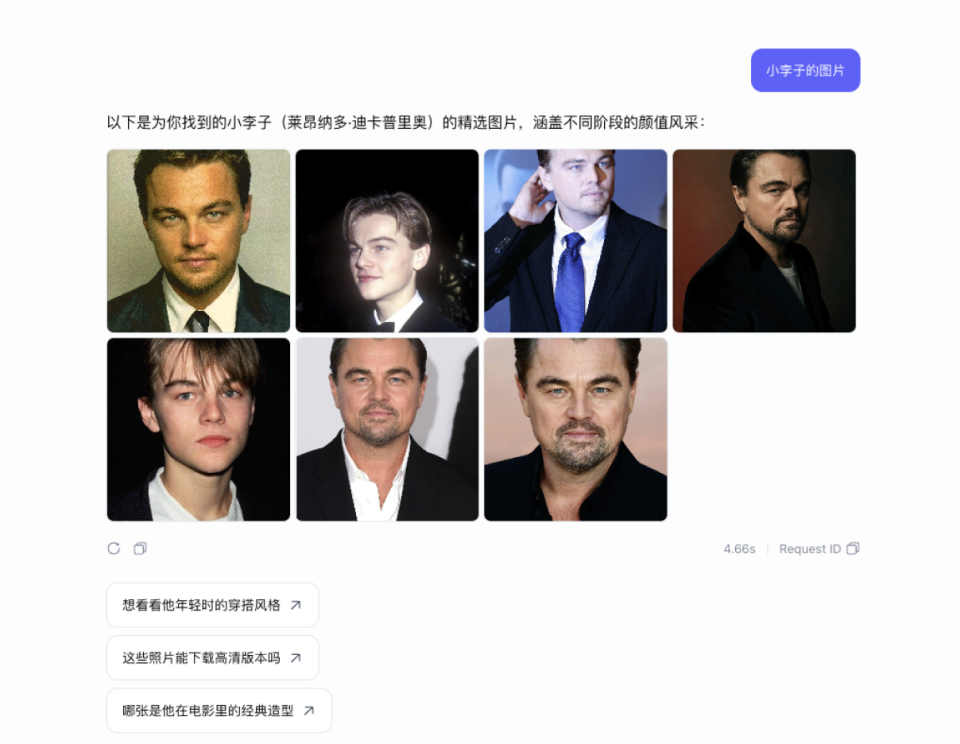Copy the Request ID via its icon
Screen dimensions: 960x744
[853, 549]
